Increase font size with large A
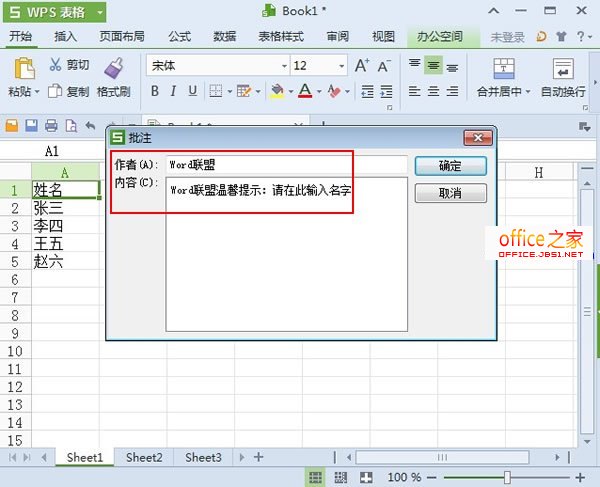This screenshot has height=487, width=600. 362,66
